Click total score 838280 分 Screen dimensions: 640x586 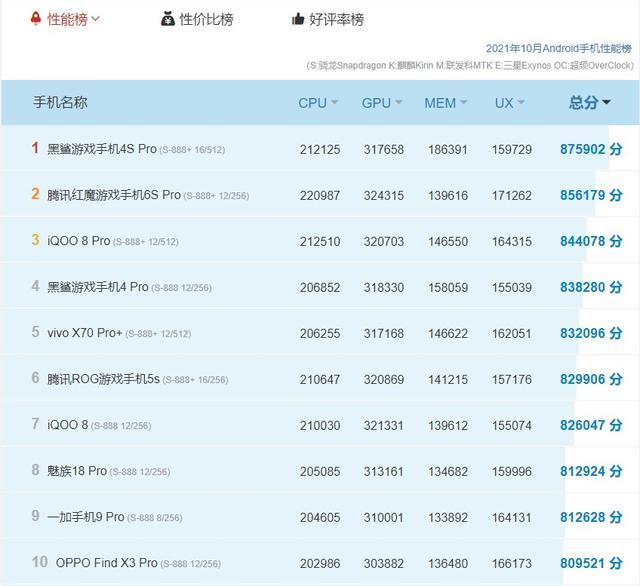(591, 287)
